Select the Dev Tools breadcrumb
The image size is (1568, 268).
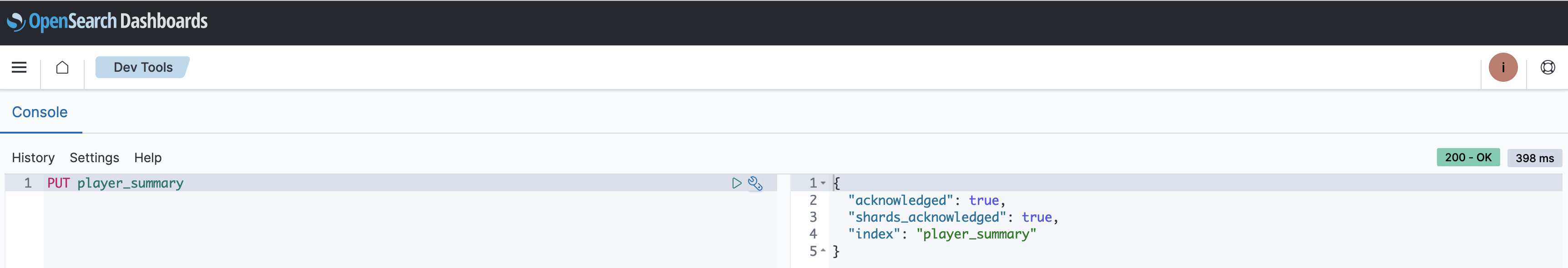142,67
